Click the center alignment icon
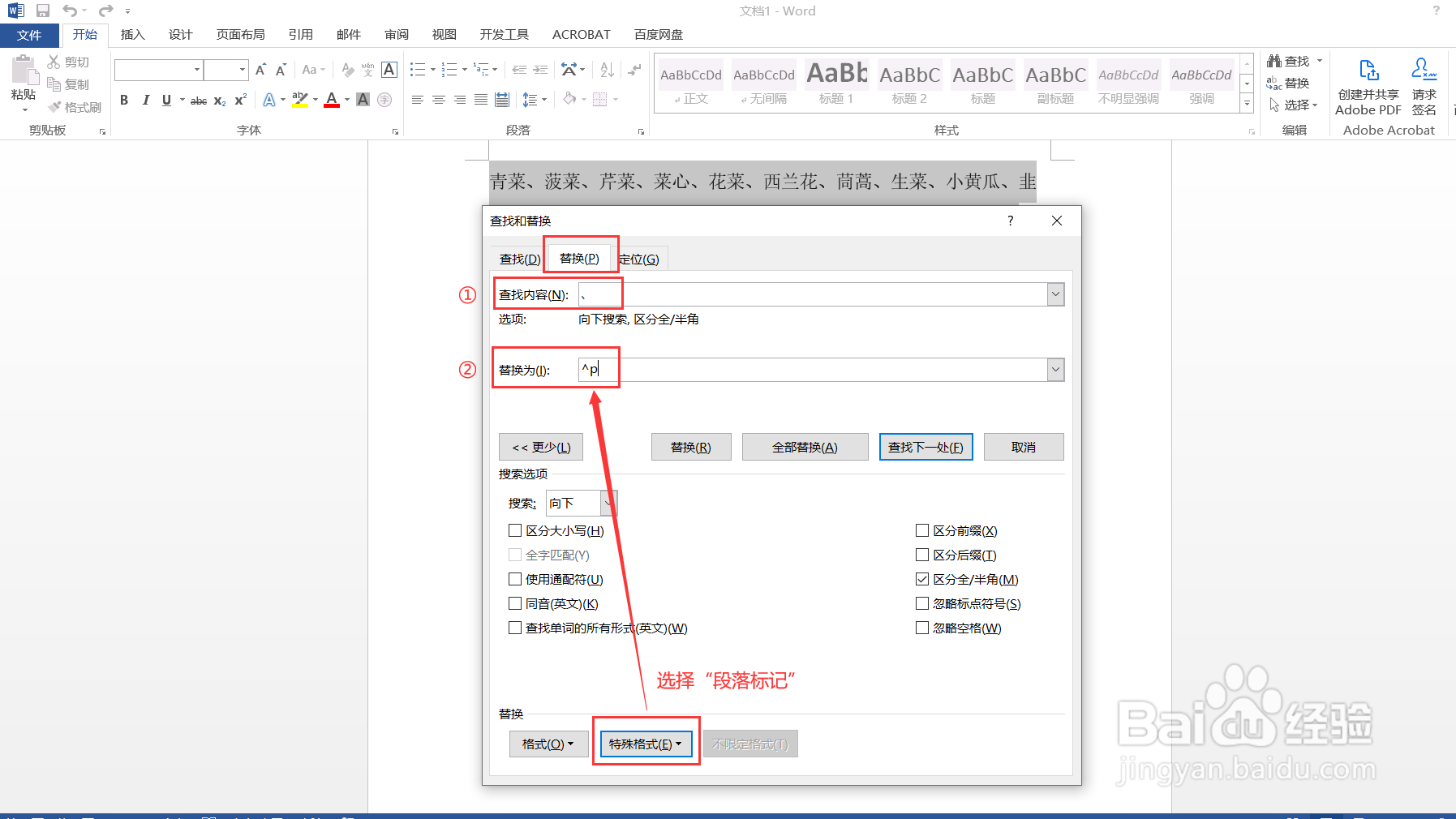 tap(438, 100)
